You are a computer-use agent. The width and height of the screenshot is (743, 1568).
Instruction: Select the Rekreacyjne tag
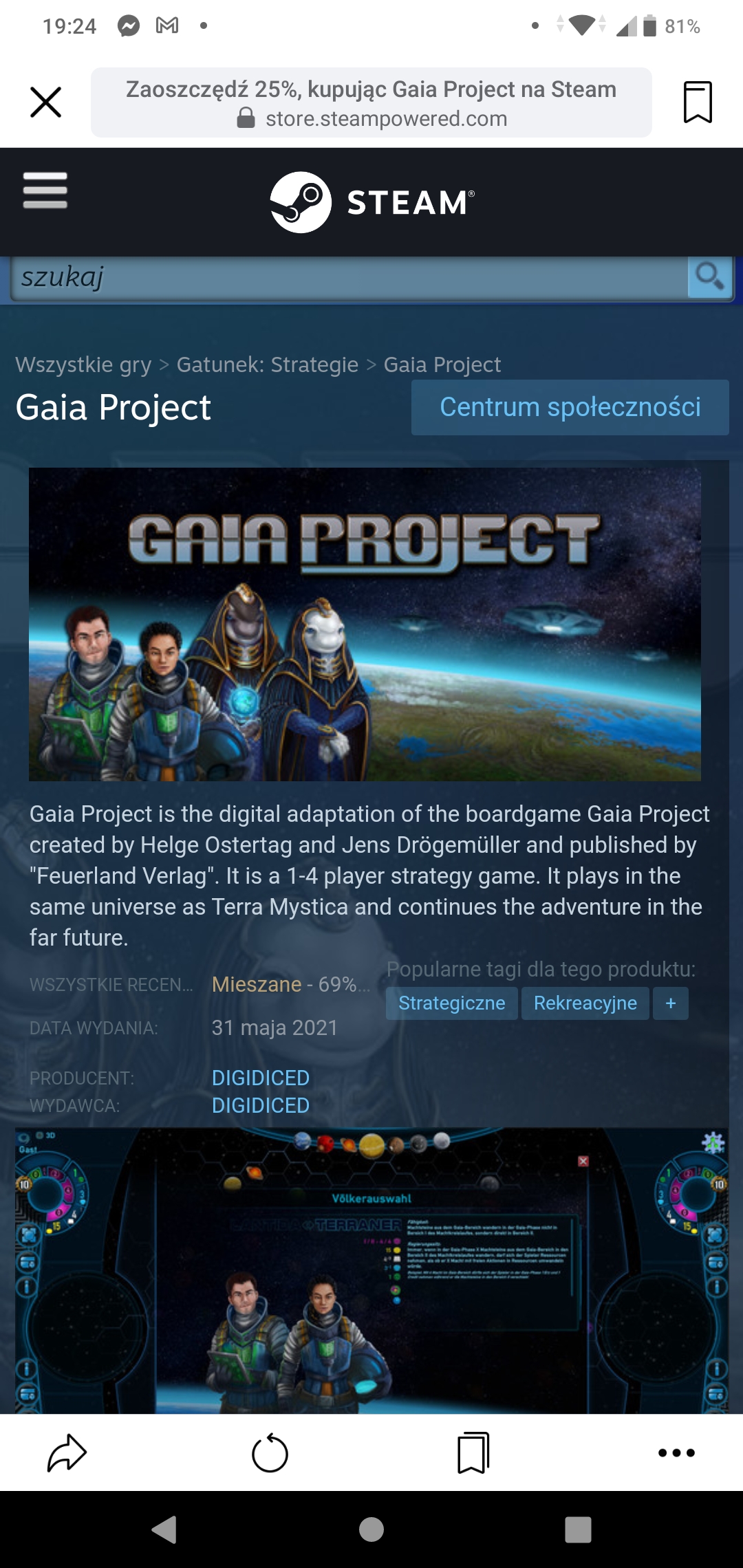point(585,1003)
